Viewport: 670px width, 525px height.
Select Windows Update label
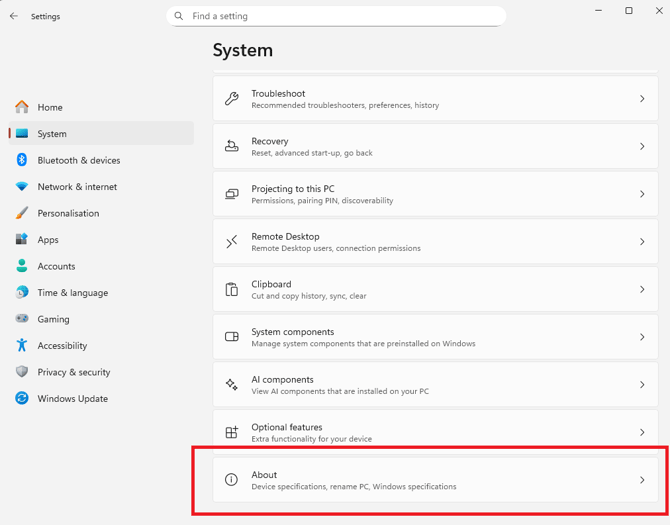point(72,399)
